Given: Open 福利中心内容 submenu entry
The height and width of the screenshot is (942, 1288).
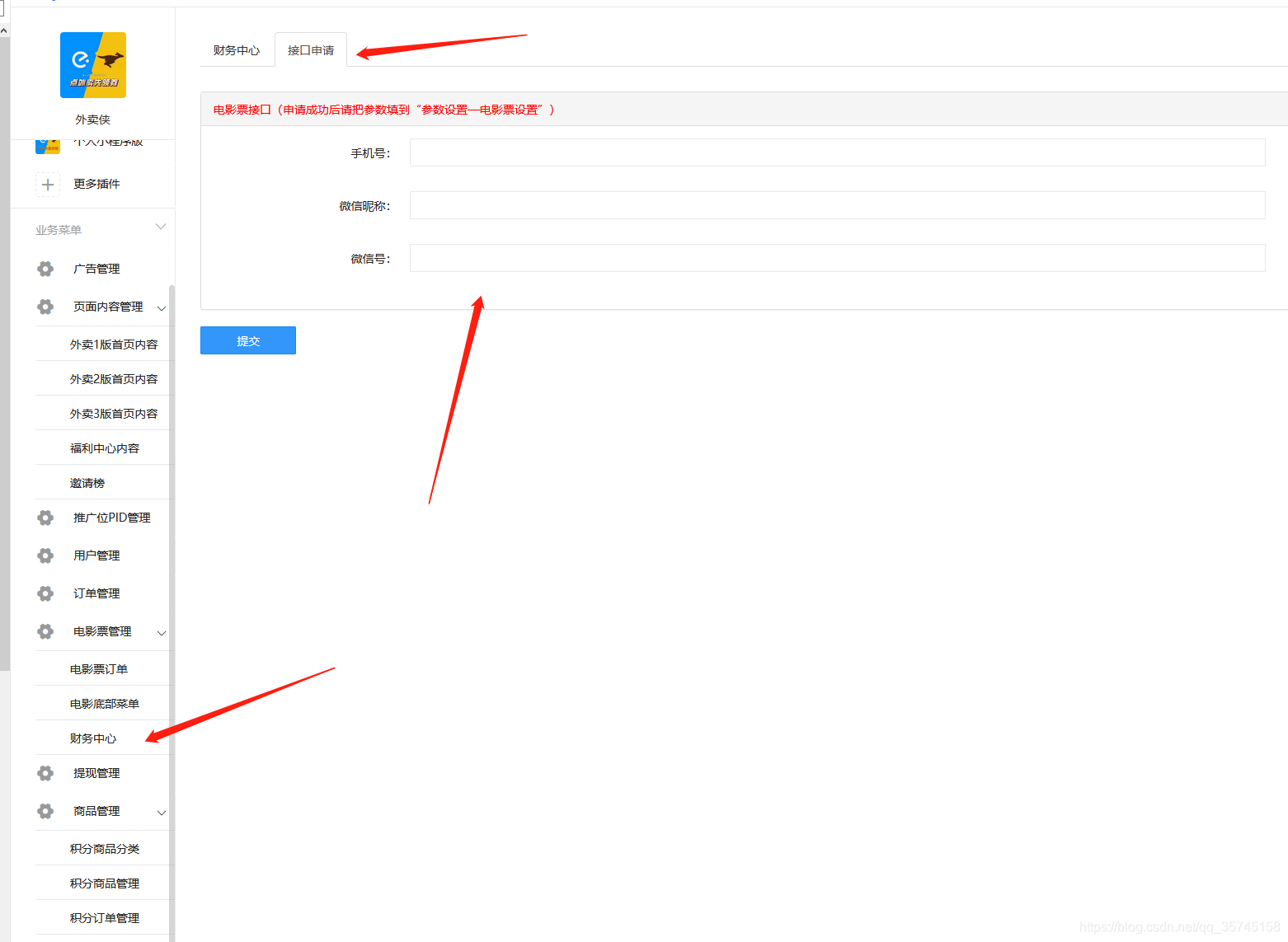Looking at the screenshot, I should pos(105,448).
